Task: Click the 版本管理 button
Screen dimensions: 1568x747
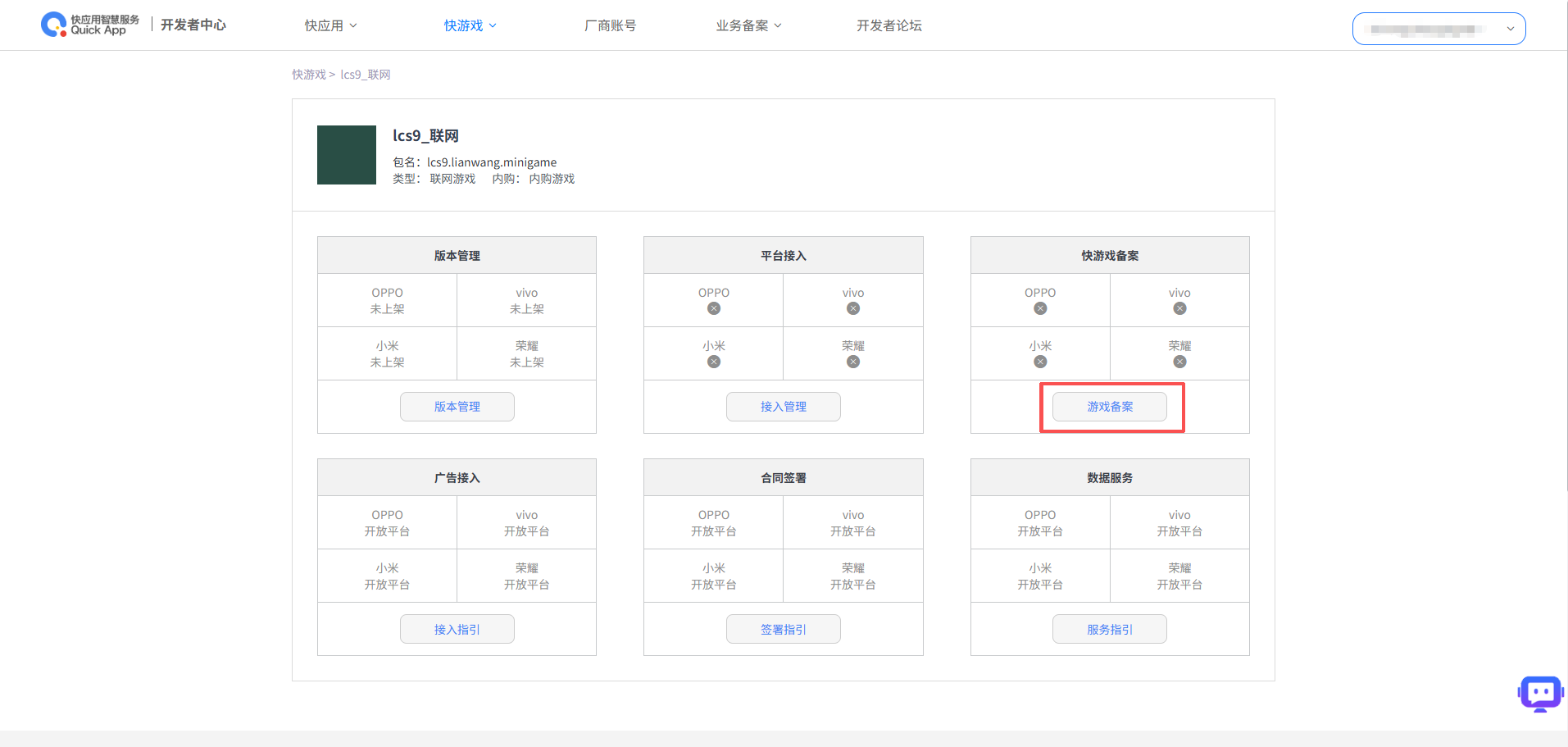Action: (457, 407)
